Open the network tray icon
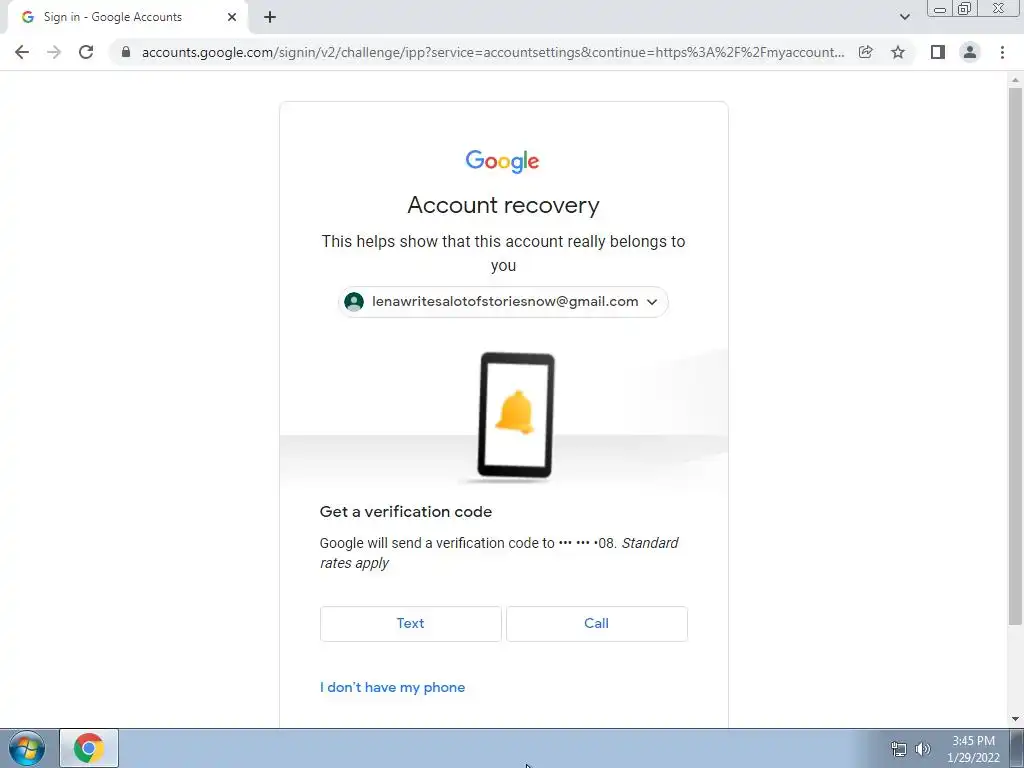This screenshot has height=768, width=1024. coord(899,749)
